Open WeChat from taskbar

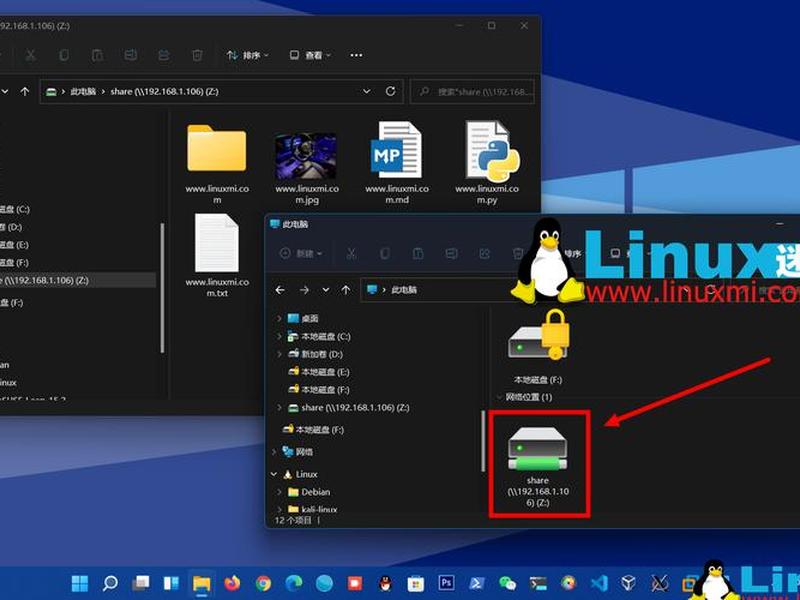(507, 583)
